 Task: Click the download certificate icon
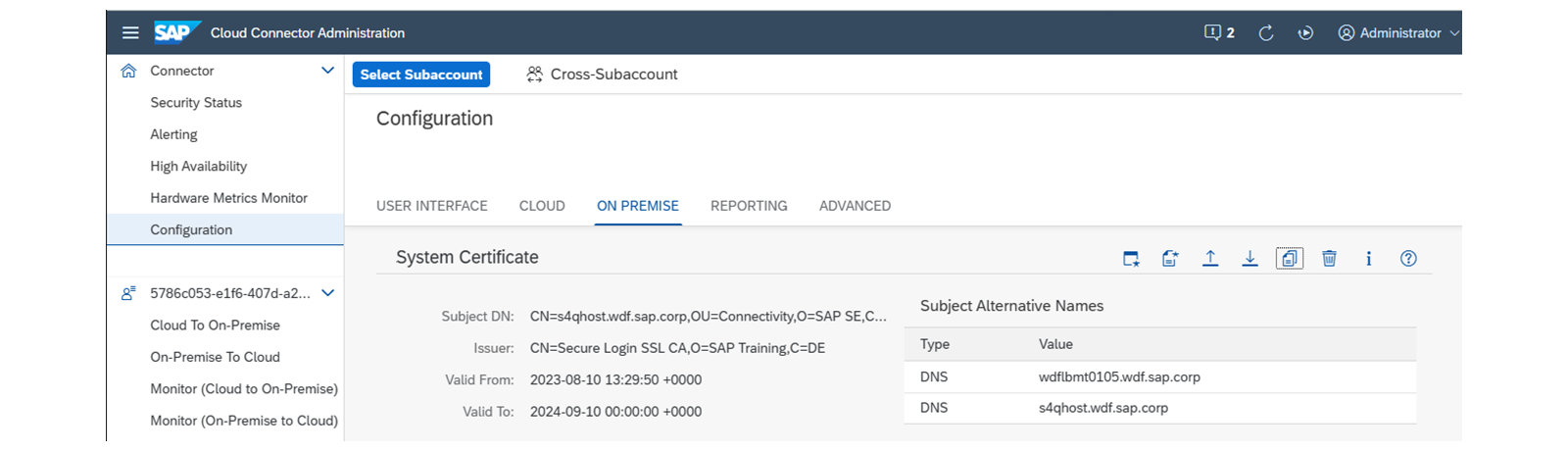tap(1249, 259)
